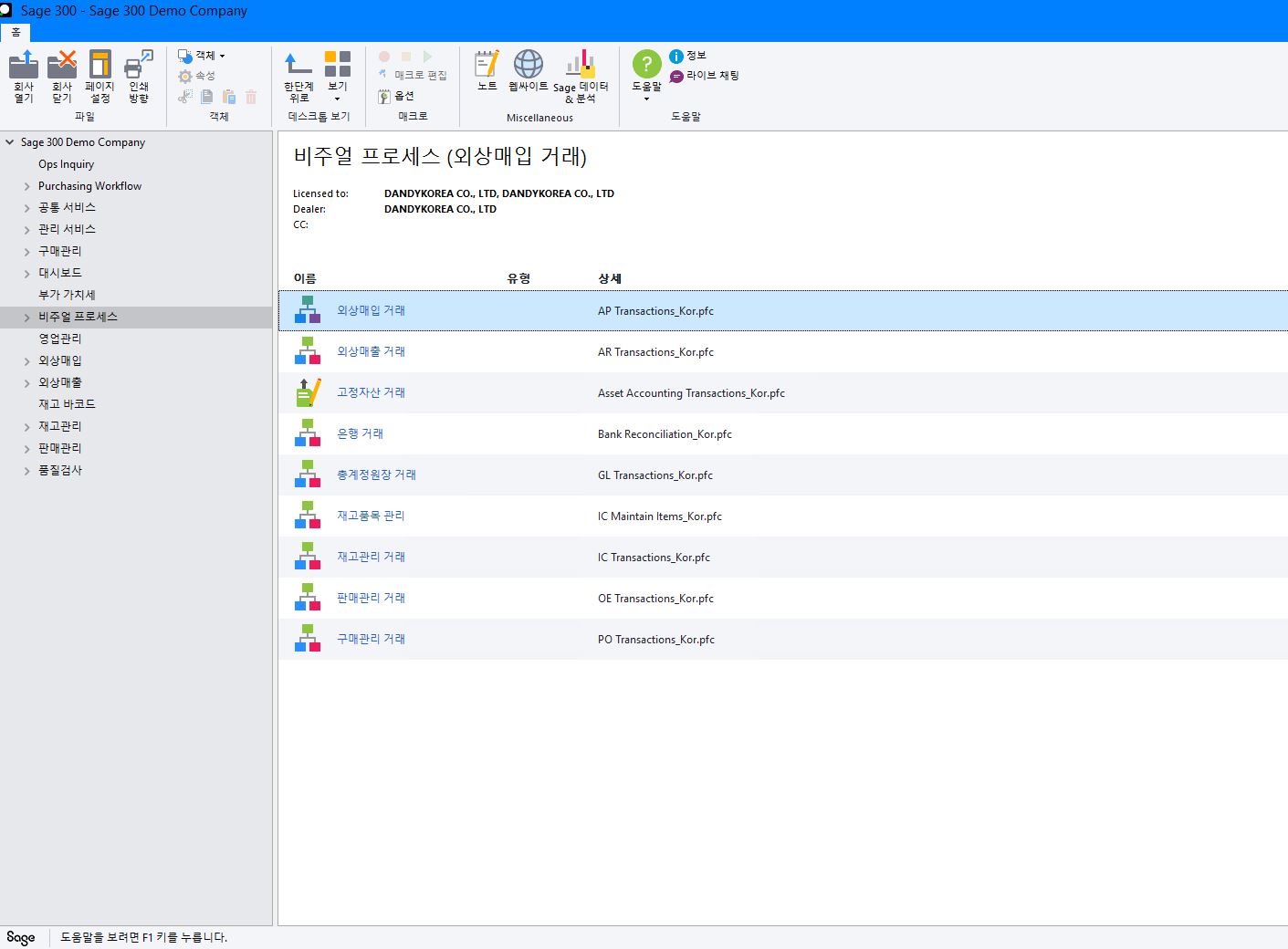Open 페이지 설정 page setup
This screenshot has width=1288, height=949.
coord(100,76)
